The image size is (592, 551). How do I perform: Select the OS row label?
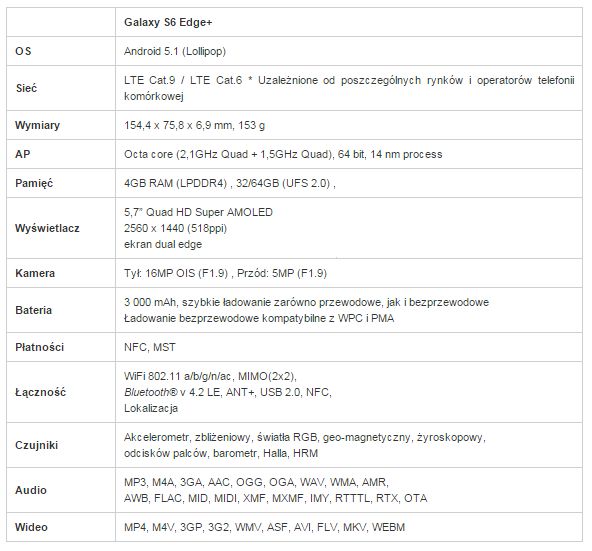click(23, 51)
